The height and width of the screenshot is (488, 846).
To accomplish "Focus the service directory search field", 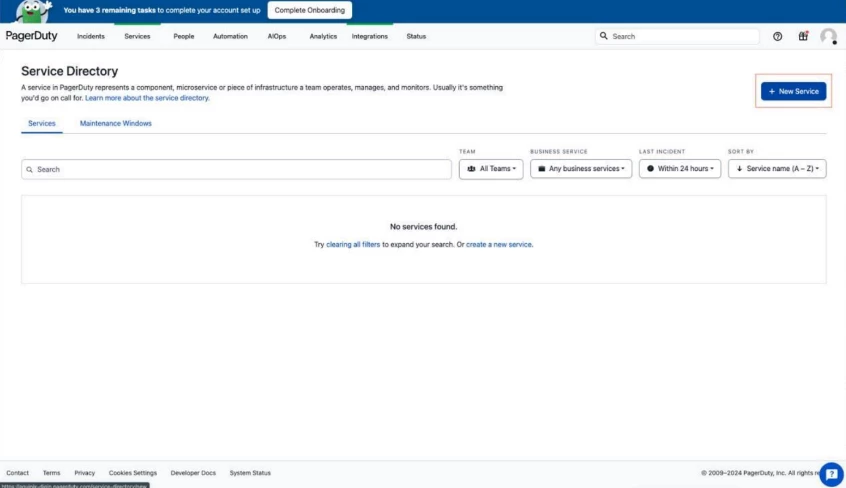I will point(236,170).
